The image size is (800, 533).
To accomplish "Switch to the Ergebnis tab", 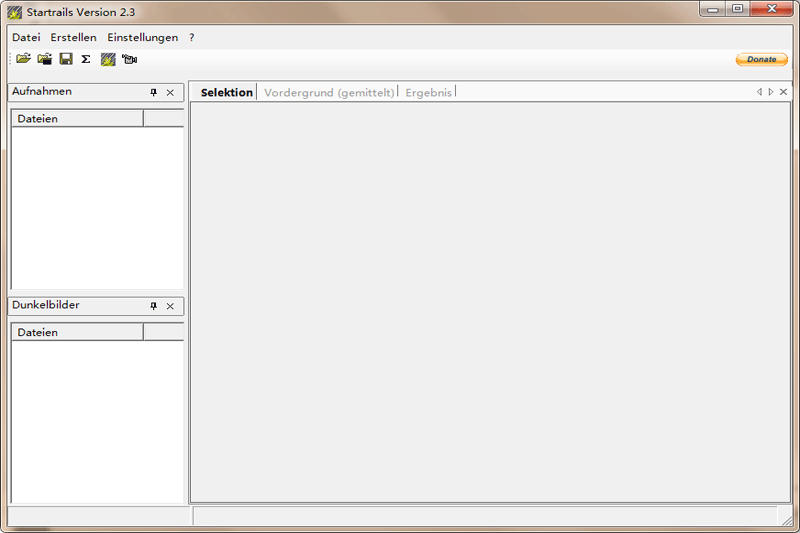I will click(428, 92).
